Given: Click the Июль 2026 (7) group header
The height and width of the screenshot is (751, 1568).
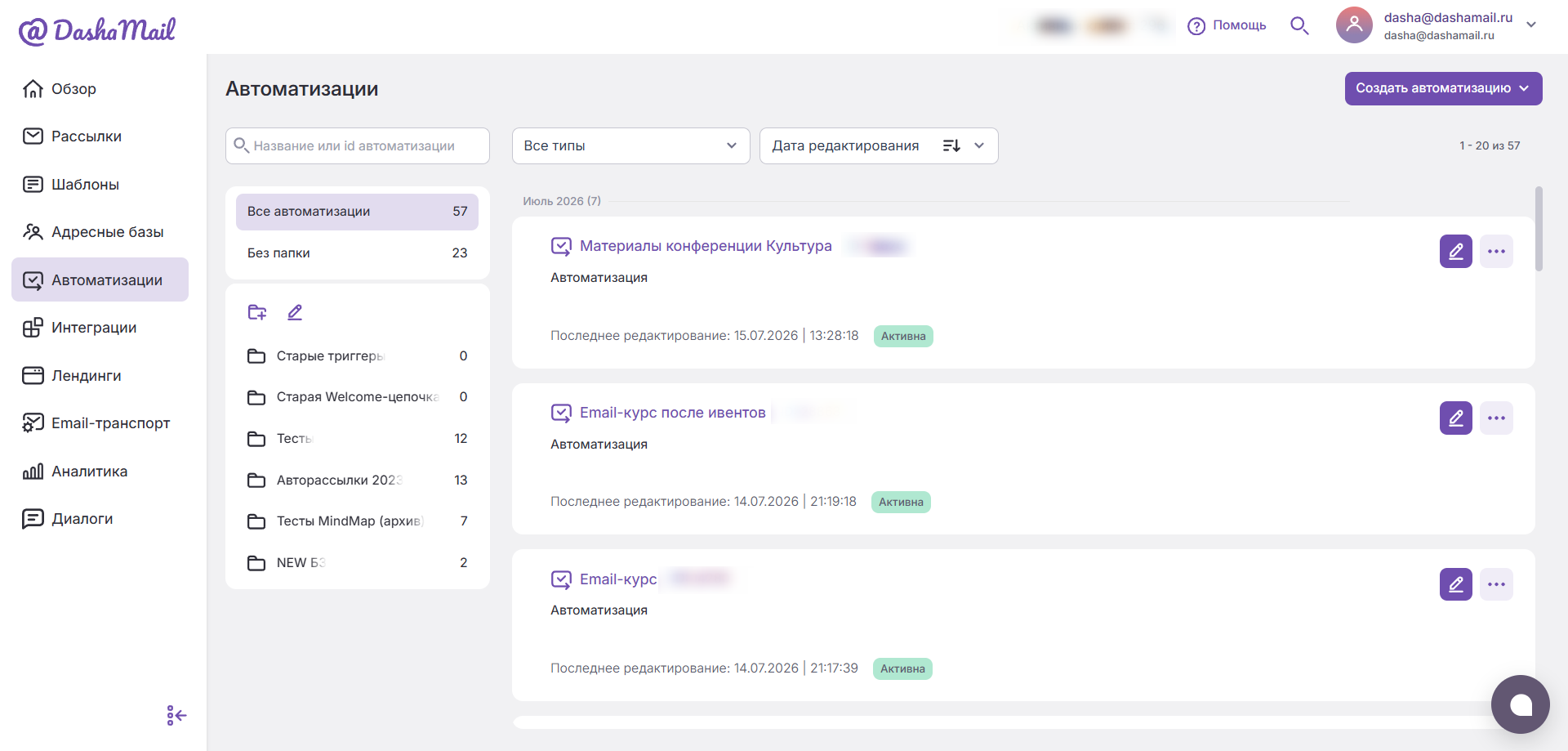Looking at the screenshot, I should pos(562,201).
